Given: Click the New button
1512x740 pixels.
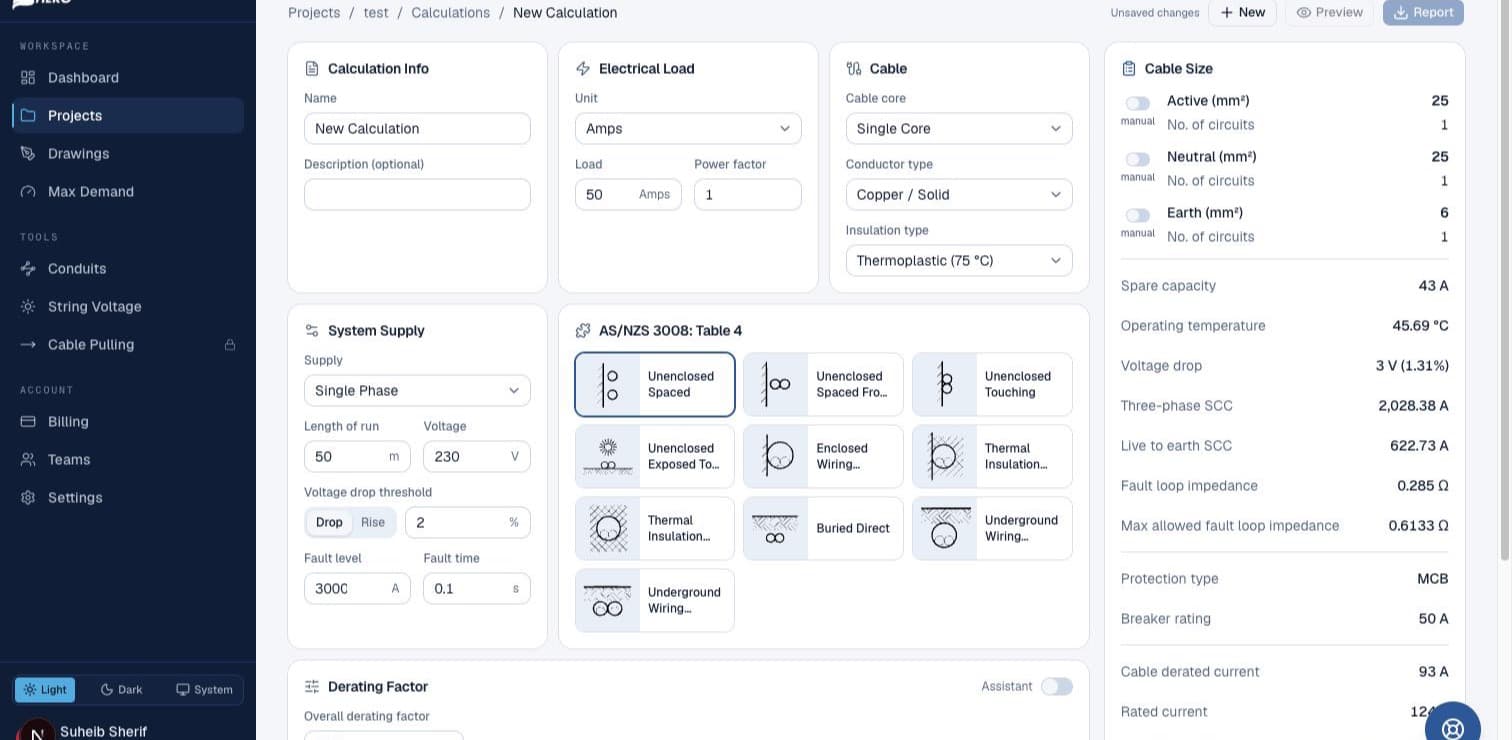Looking at the screenshot, I should [1242, 12].
